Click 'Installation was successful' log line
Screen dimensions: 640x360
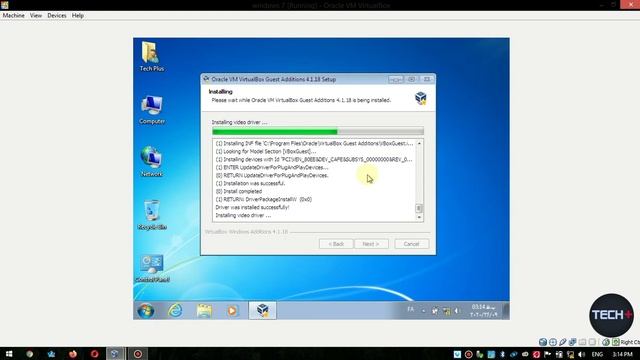tap(250, 183)
